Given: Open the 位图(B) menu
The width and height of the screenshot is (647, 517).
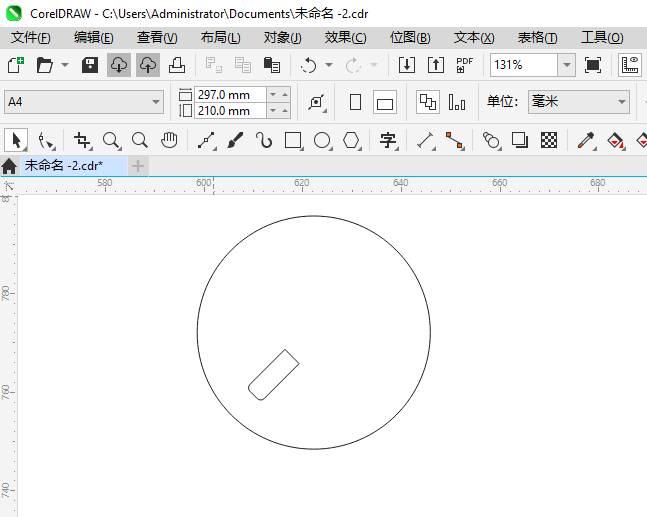Looking at the screenshot, I should (x=410, y=38).
